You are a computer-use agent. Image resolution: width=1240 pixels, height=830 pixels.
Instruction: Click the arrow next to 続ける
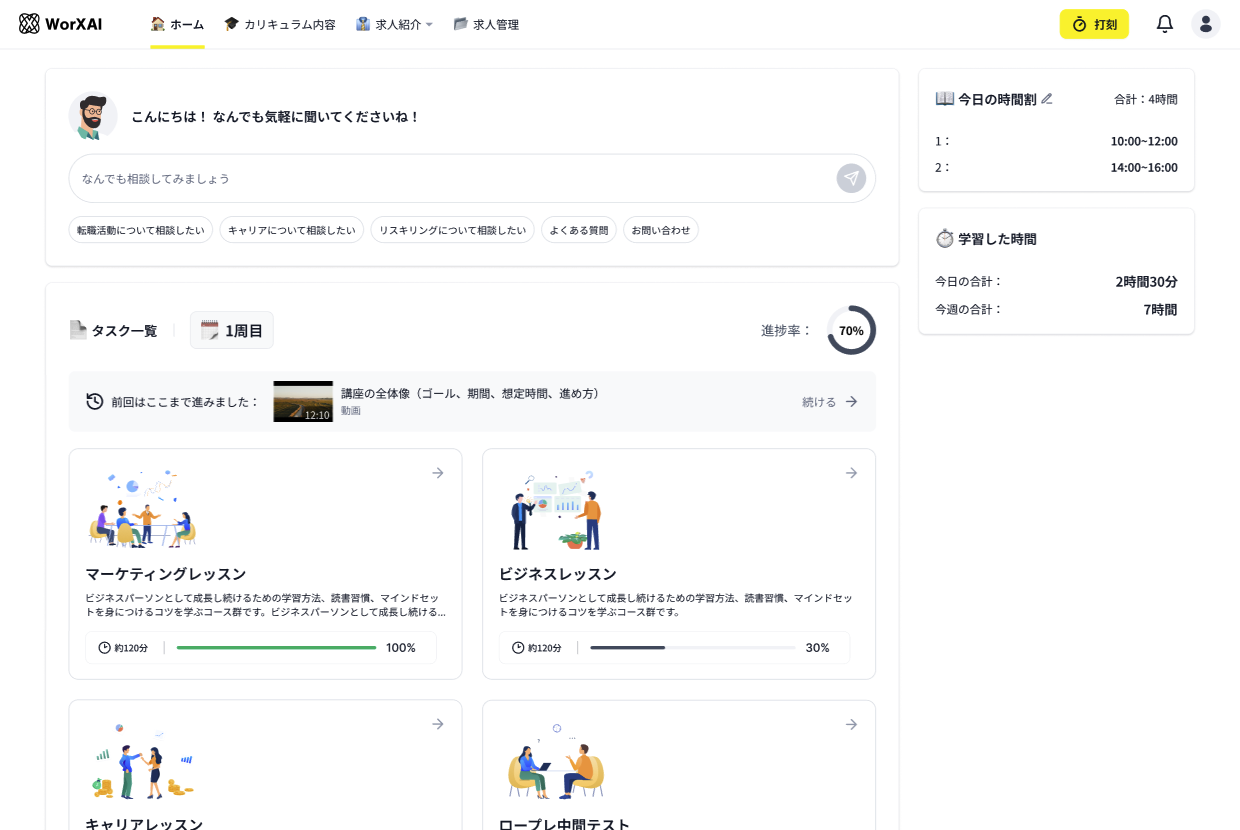click(851, 401)
